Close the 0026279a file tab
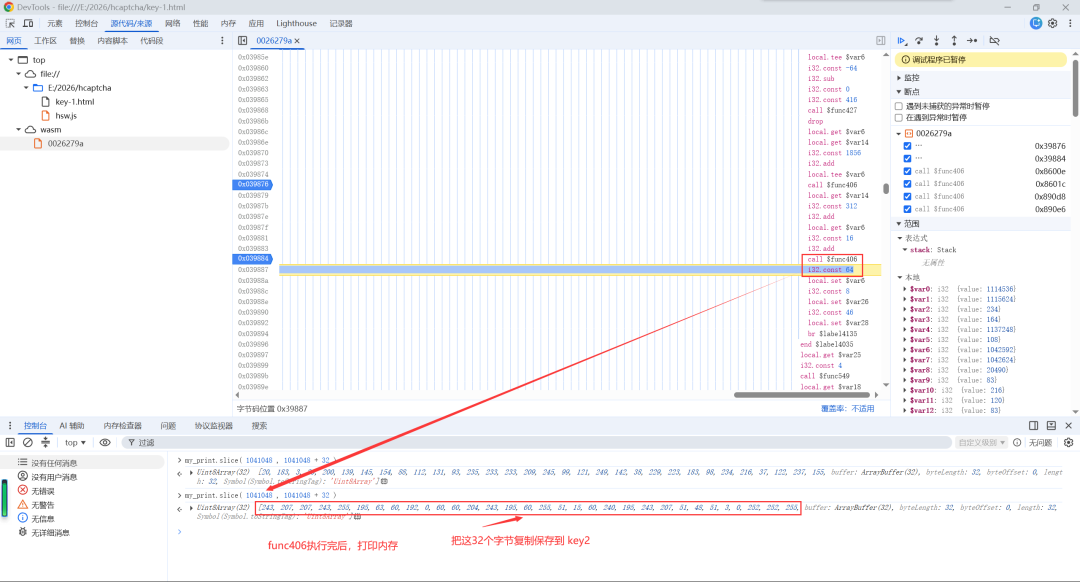Image resolution: width=1080 pixels, height=582 pixels. click(297, 41)
